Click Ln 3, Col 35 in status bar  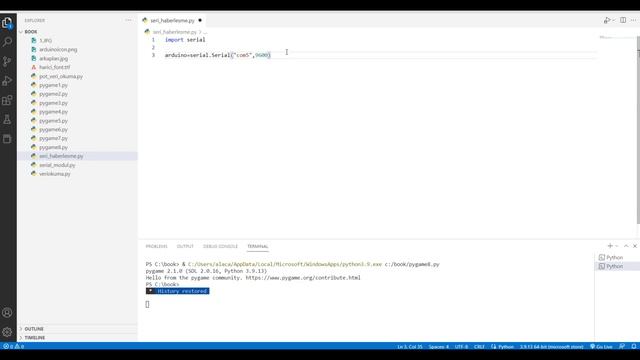tap(410, 347)
